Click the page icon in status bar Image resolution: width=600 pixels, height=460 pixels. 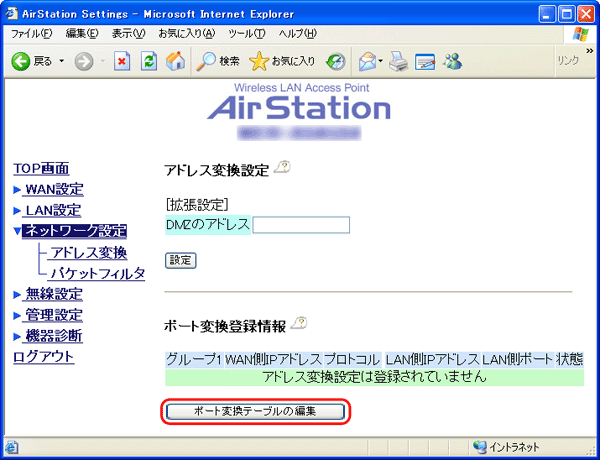pyautogui.click(x=11, y=447)
